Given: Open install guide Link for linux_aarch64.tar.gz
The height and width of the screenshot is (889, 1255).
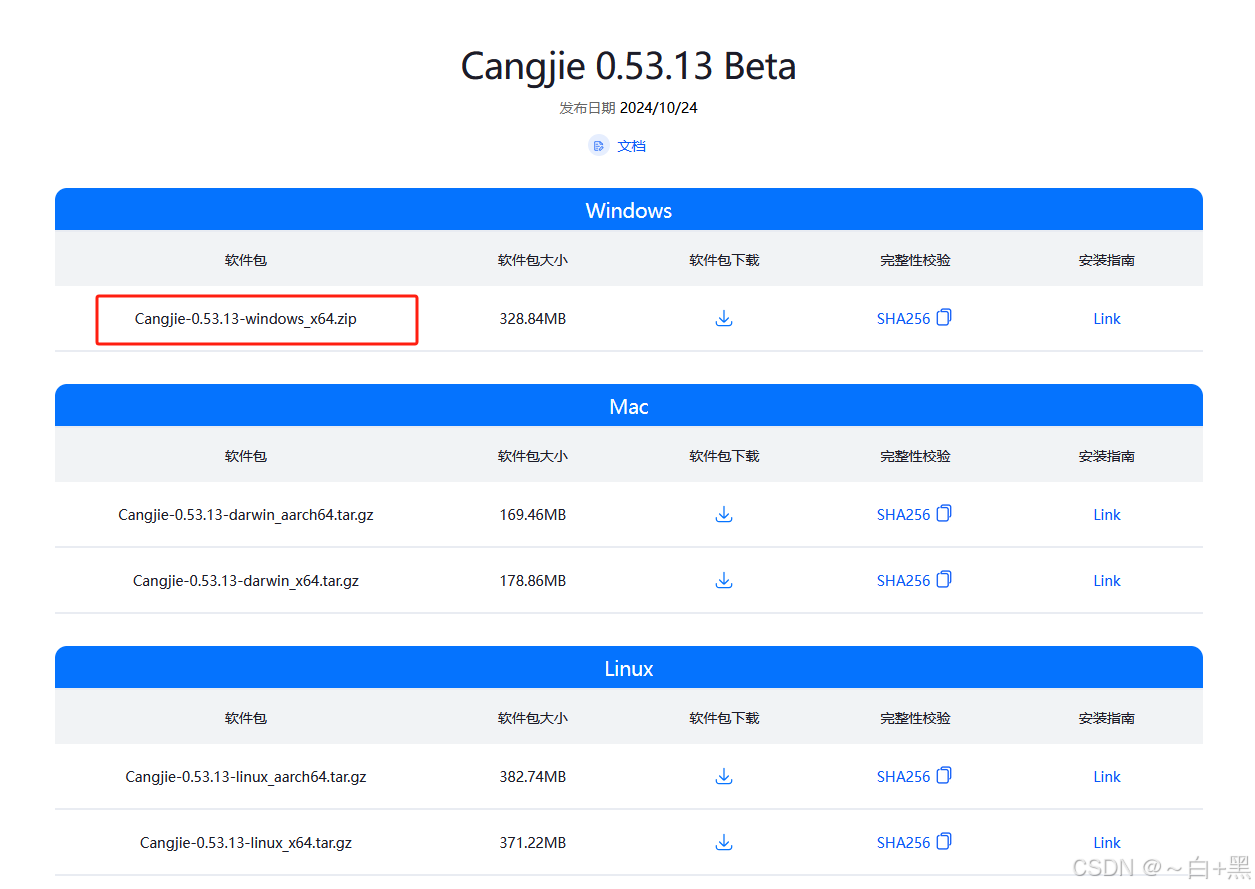Looking at the screenshot, I should [x=1107, y=777].
